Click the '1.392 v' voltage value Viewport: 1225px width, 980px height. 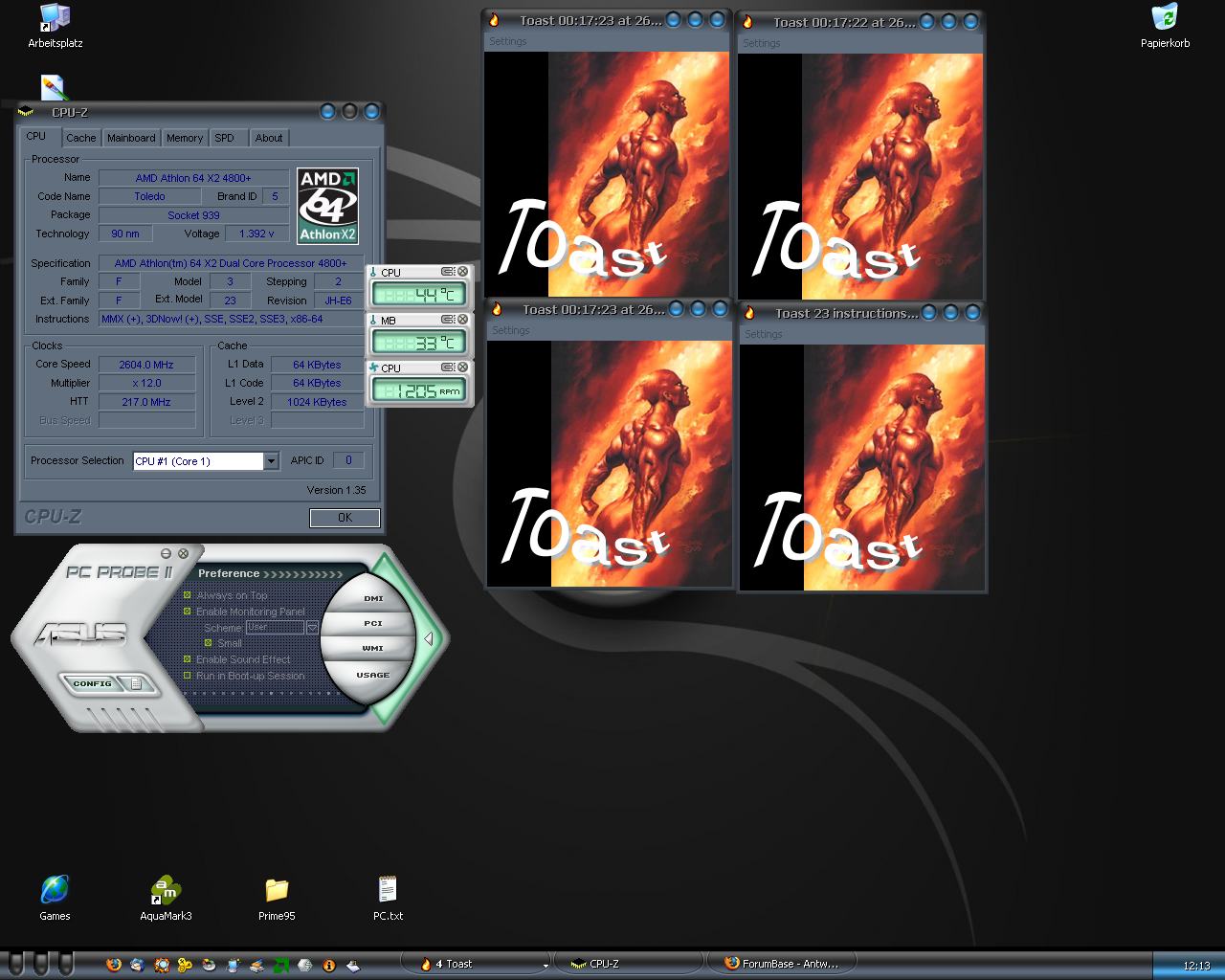tap(256, 234)
